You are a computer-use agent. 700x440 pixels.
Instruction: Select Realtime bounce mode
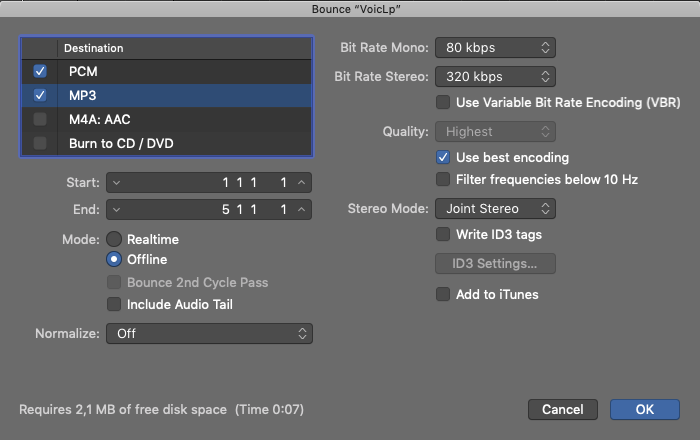(115, 240)
